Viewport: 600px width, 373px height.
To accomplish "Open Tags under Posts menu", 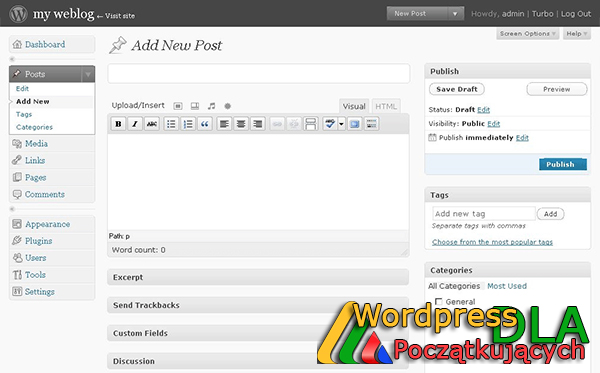I will 24,114.
